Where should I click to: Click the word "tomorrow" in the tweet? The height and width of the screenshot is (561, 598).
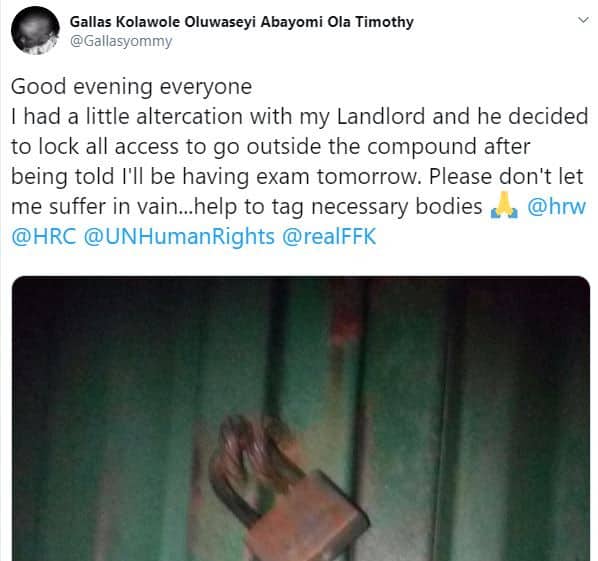[x=369, y=177]
